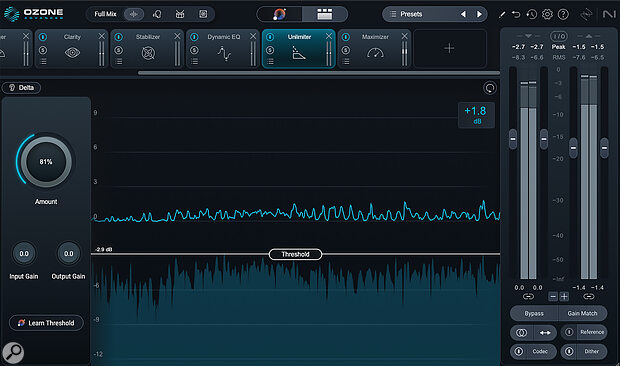
Task: Click the Learn Threshold button
Action: (46, 323)
